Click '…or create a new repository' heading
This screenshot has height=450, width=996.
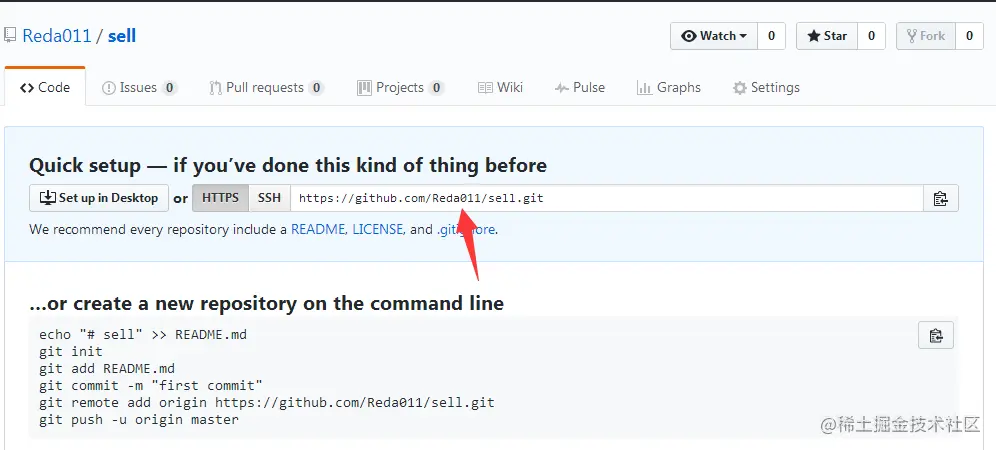click(266, 303)
